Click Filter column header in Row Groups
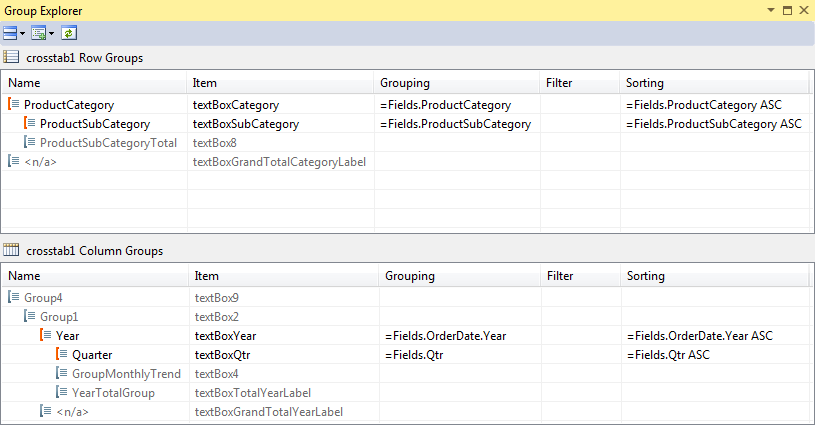 pos(580,83)
